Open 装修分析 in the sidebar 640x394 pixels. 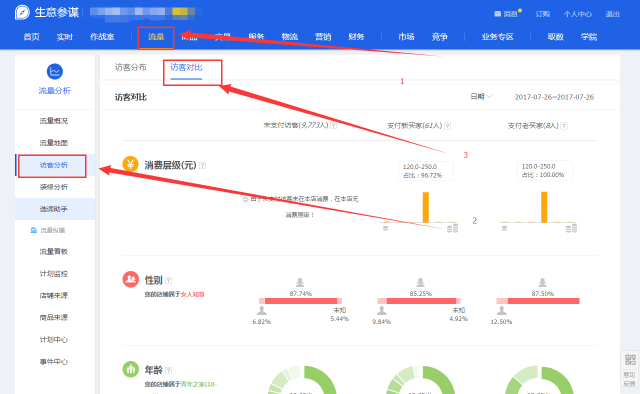click(54, 187)
